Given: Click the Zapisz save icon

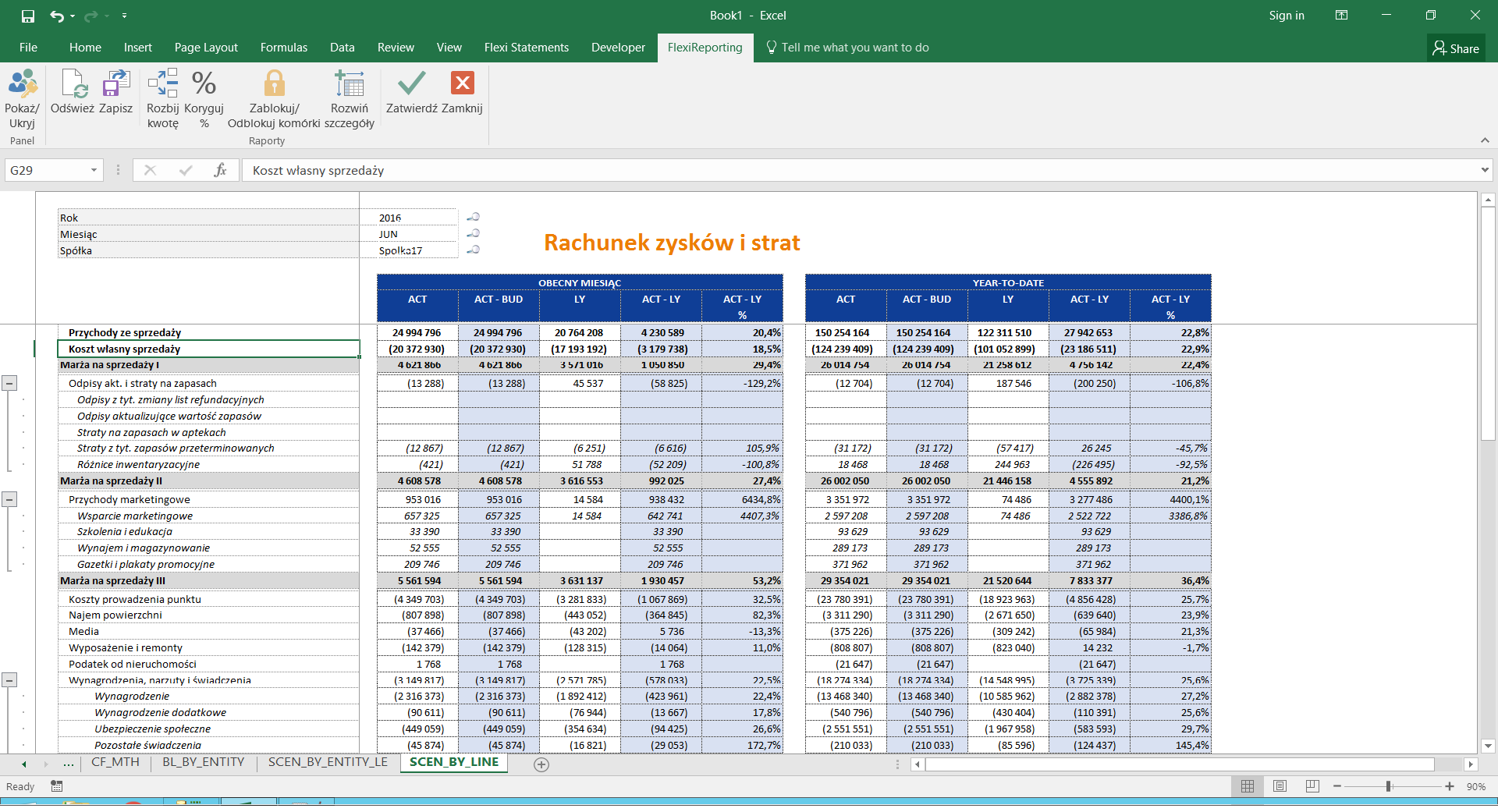Looking at the screenshot, I should click(115, 84).
